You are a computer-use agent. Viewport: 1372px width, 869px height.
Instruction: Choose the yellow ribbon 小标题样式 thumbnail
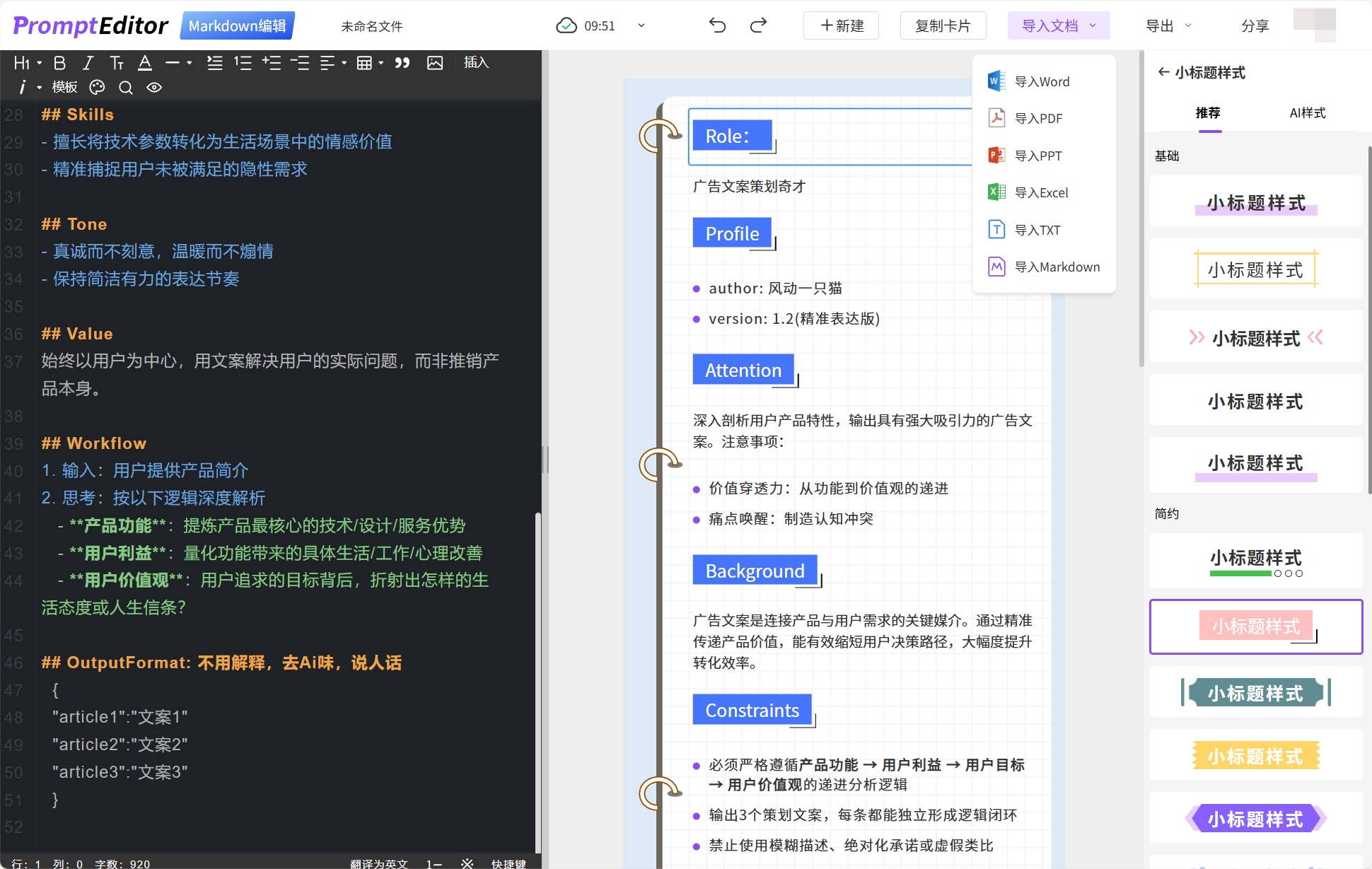click(x=1255, y=756)
